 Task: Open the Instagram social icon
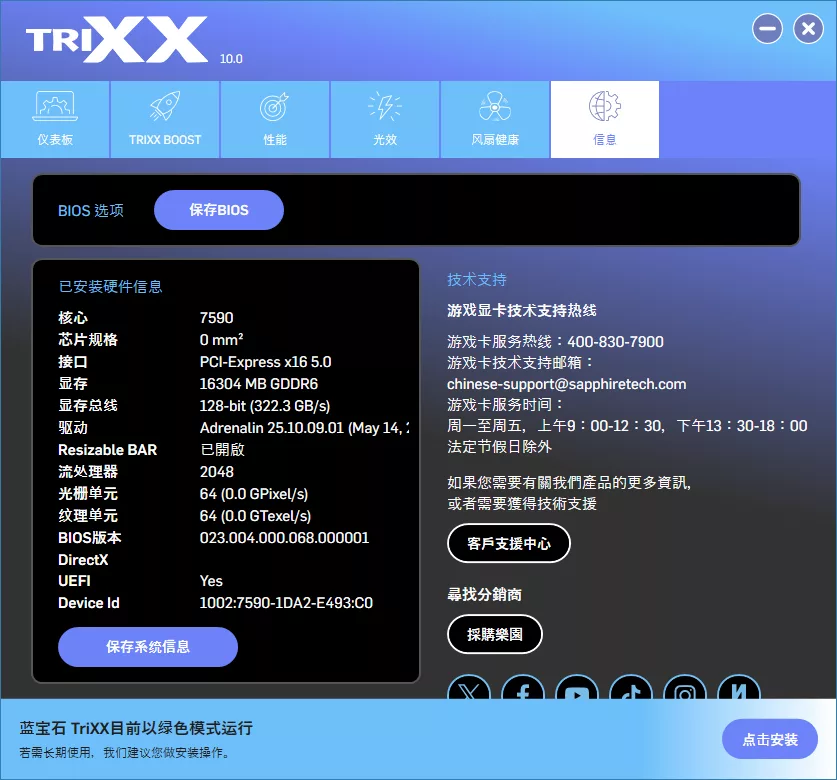click(x=685, y=688)
